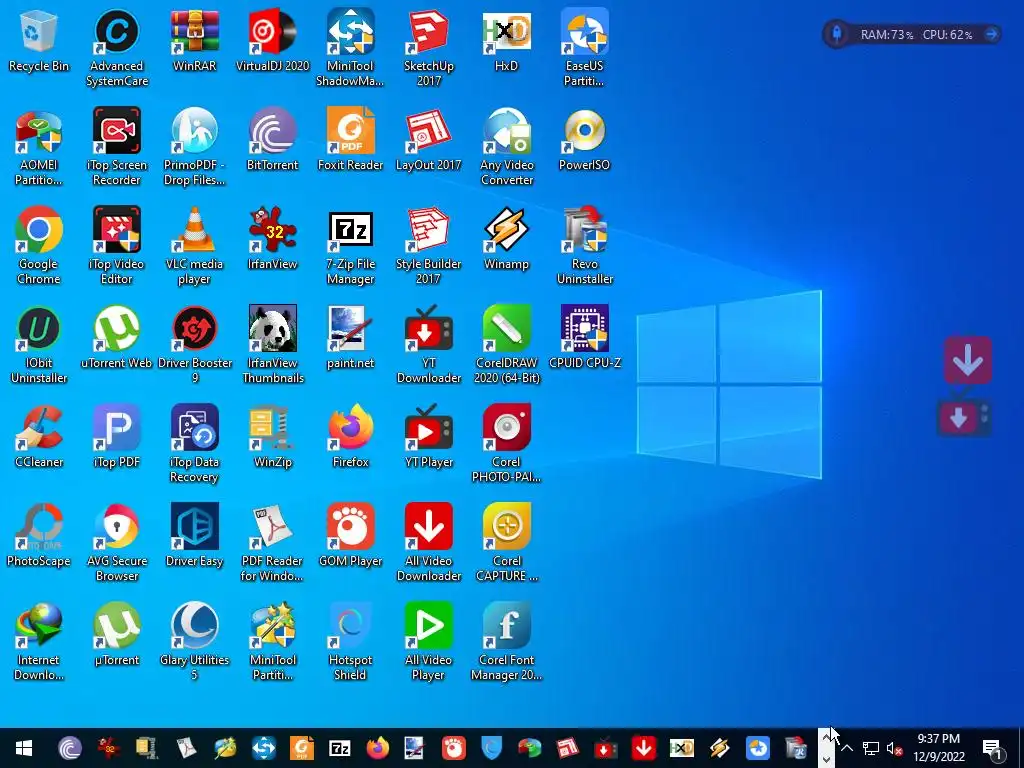Open the Driver Easy shortcut
Viewport: 1024px width, 768px height.
pos(195,536)
